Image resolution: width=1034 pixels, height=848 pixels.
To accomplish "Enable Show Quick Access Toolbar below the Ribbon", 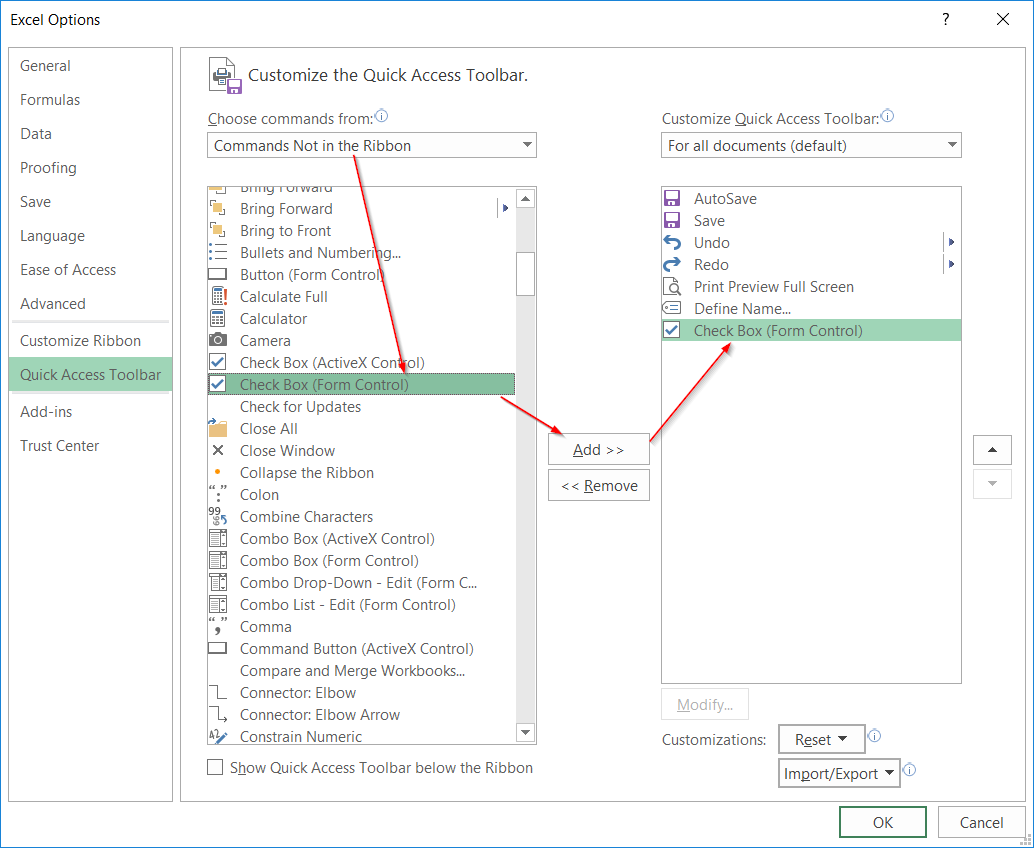I will pos(215,767).
